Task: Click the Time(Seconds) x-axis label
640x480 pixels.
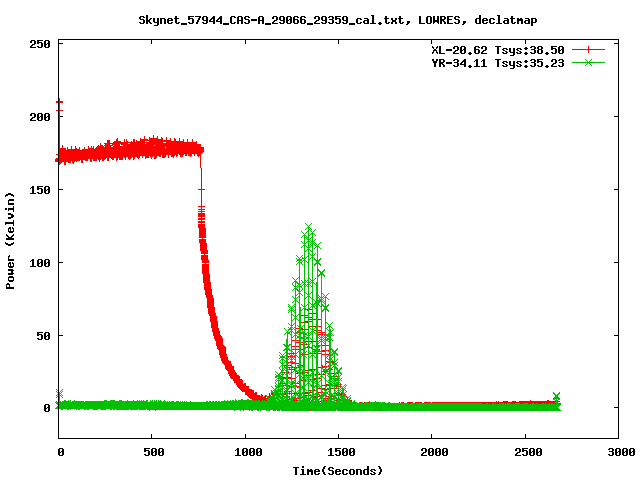Action: pyautogui.click(x=338, y=471)
